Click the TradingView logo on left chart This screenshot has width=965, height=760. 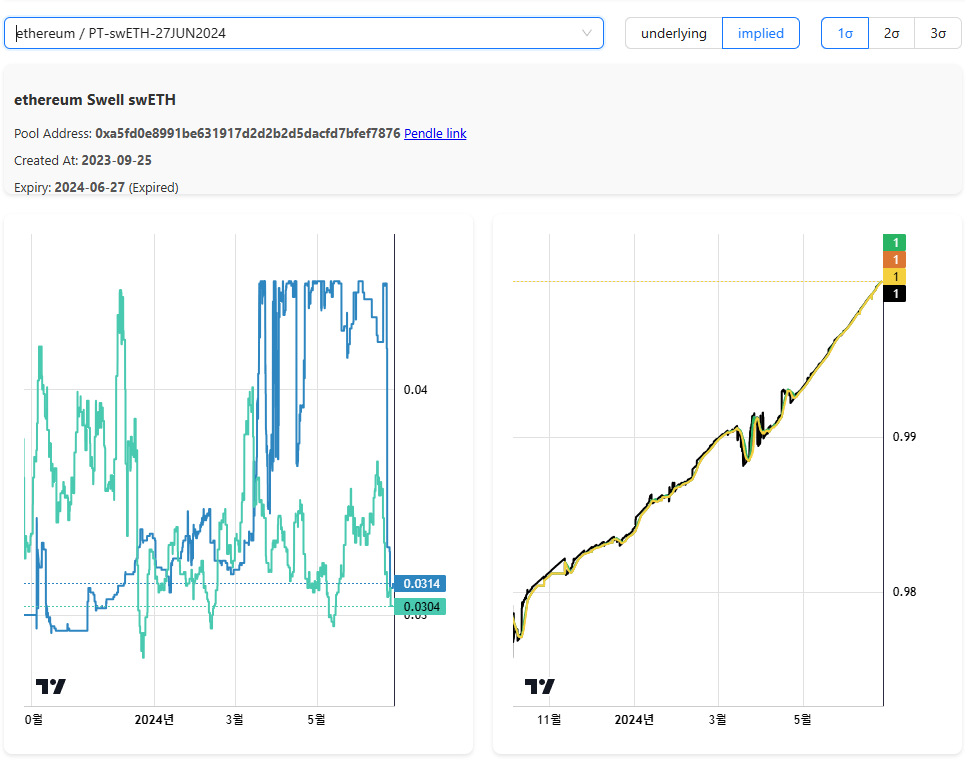pos(50,686)
